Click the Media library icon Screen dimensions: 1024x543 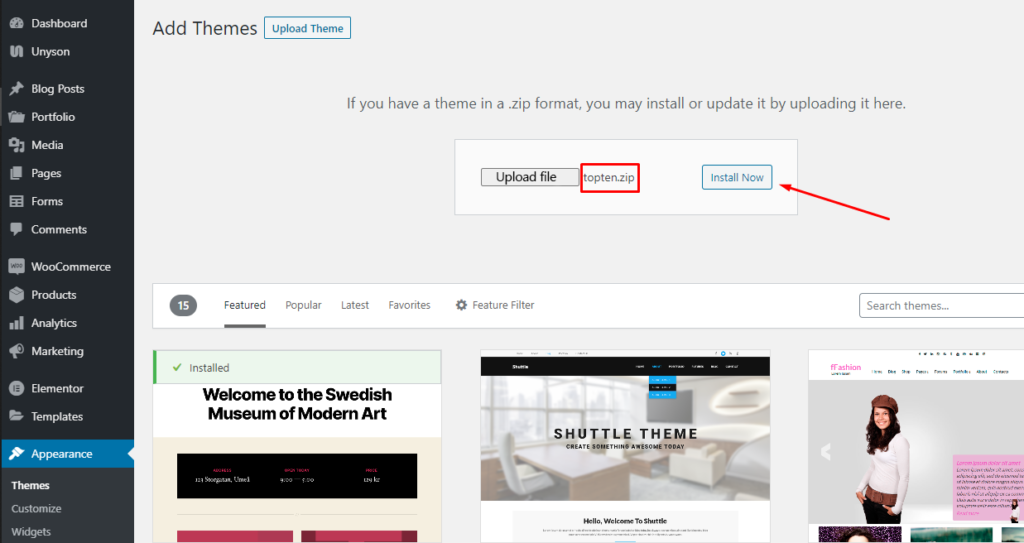[17, 145]
